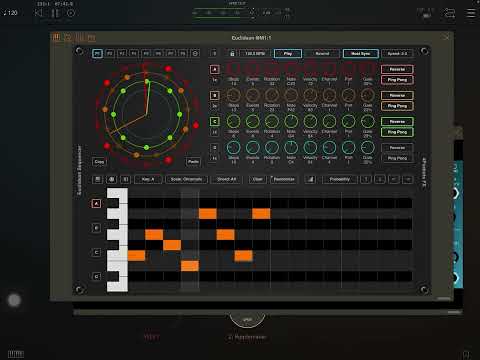The image size is (480, 360).
Task: Select preset slot P8
Action: pyautogui.click(x=183, y=53)
